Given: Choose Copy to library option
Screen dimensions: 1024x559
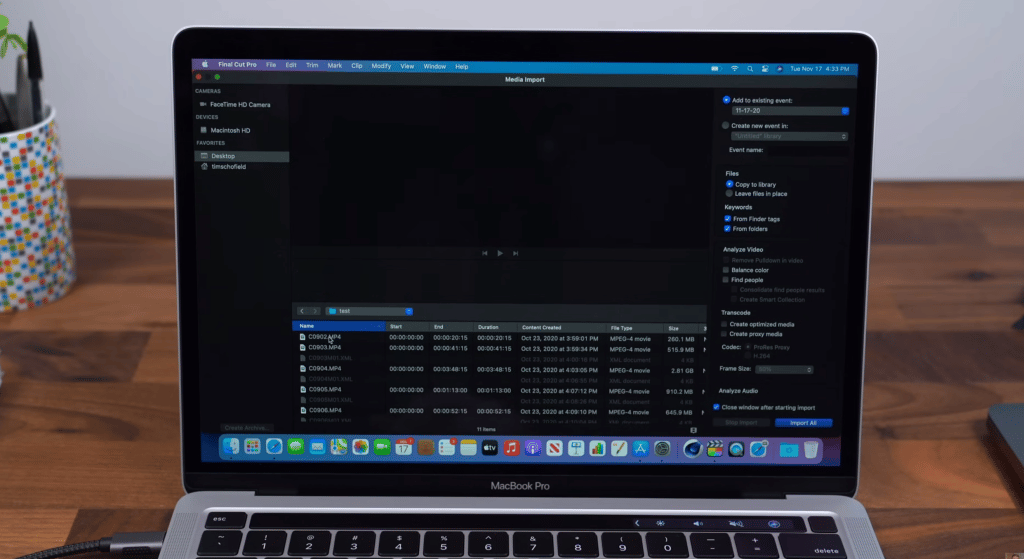Looking at the screenshot, I should [x=729, y=184].
